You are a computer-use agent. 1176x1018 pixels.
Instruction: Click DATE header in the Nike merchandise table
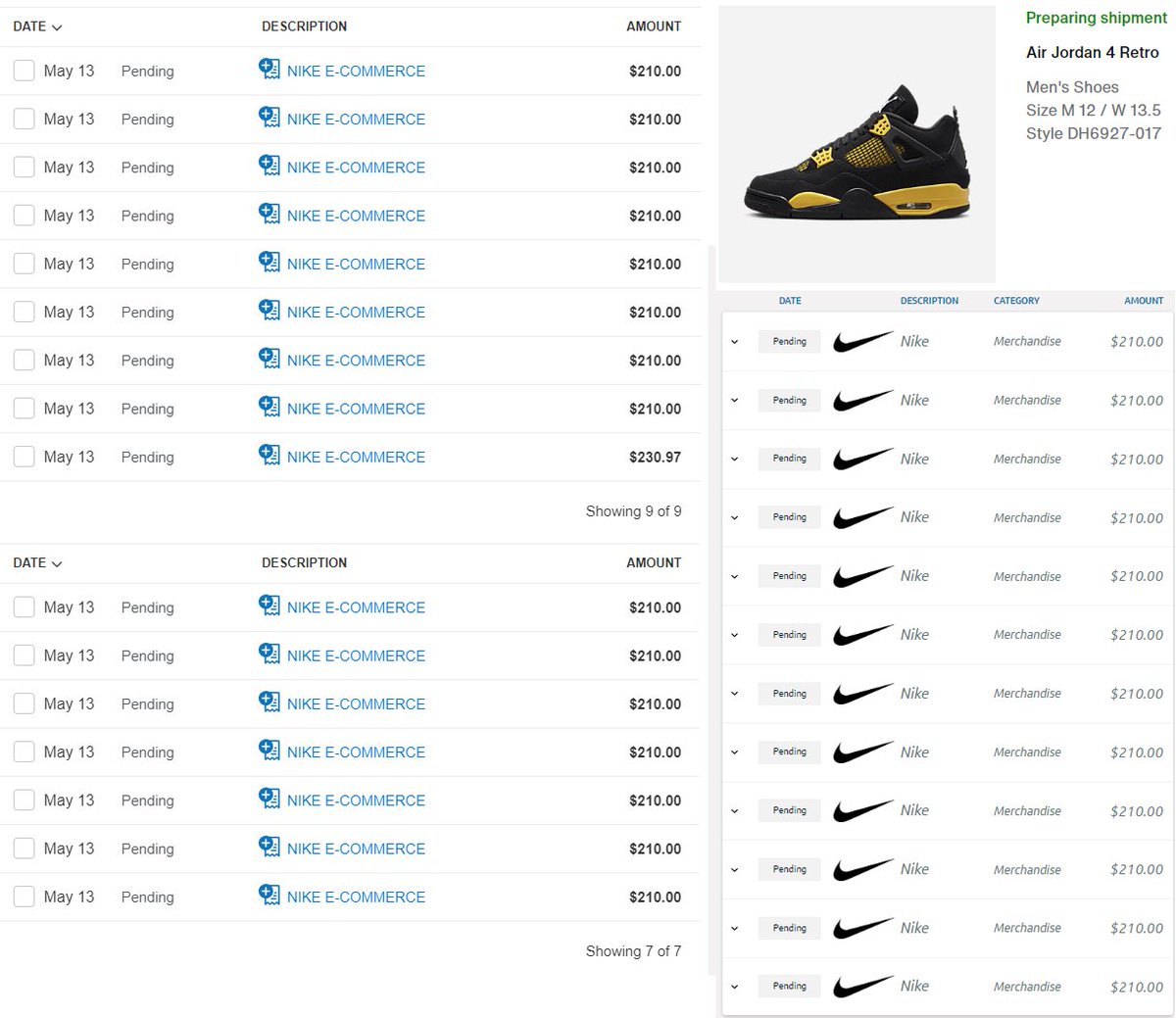(x=790, y=301)
